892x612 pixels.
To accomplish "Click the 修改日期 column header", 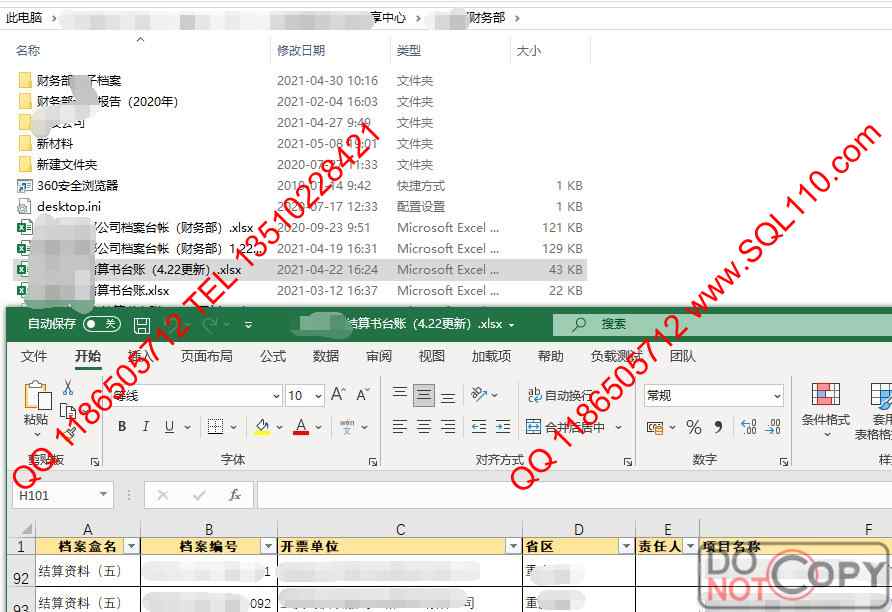I will [x=301, y=50].
